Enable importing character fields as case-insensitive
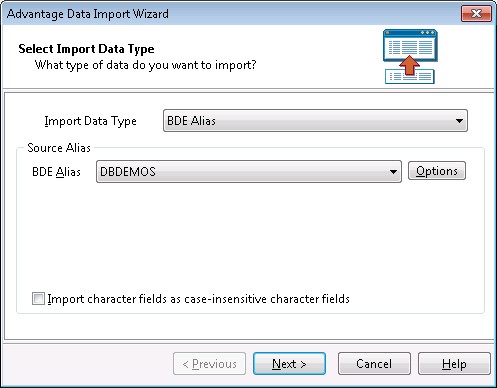Image resolution: width=497 pixels, height=388 pixels. coord(38,298)
